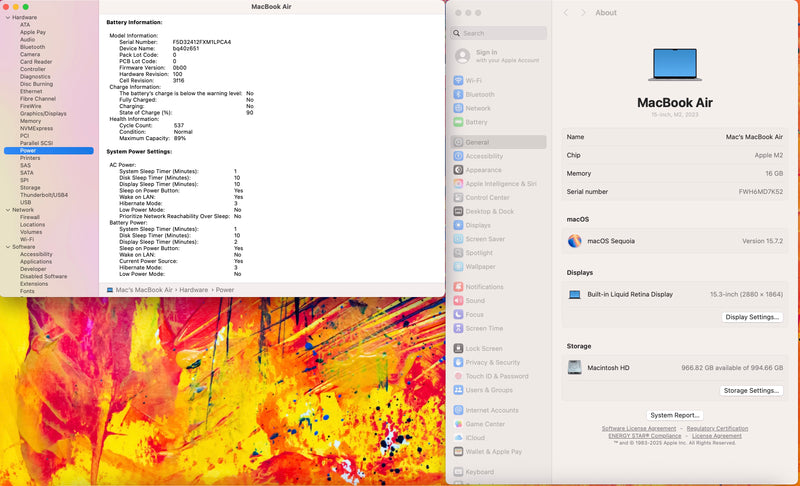Image resolution: width=800 pixels, height=486 pixels.
Task: Click the Search field in System Settings
Action: pyautogui.click(x=500, y=33)
